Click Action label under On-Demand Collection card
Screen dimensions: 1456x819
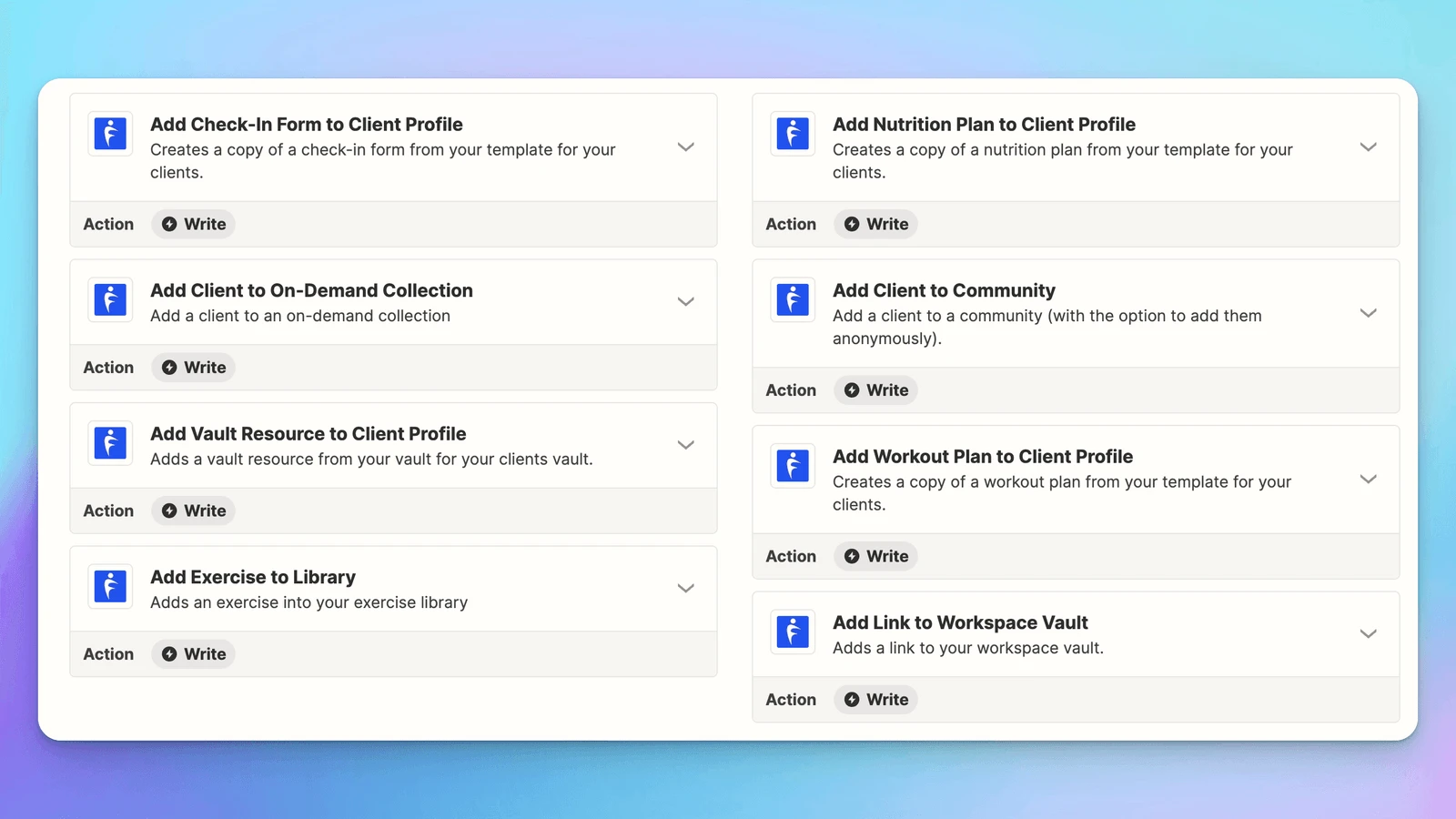(x=108, y=368)
